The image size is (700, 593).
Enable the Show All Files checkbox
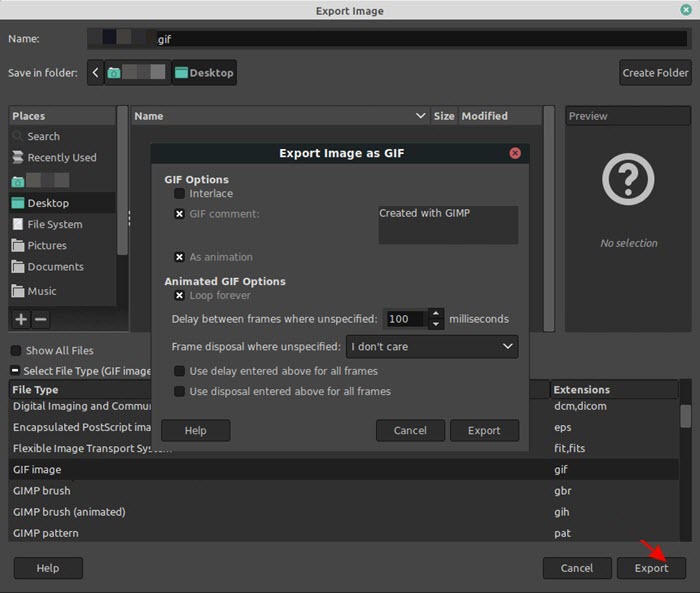[16, 351]
